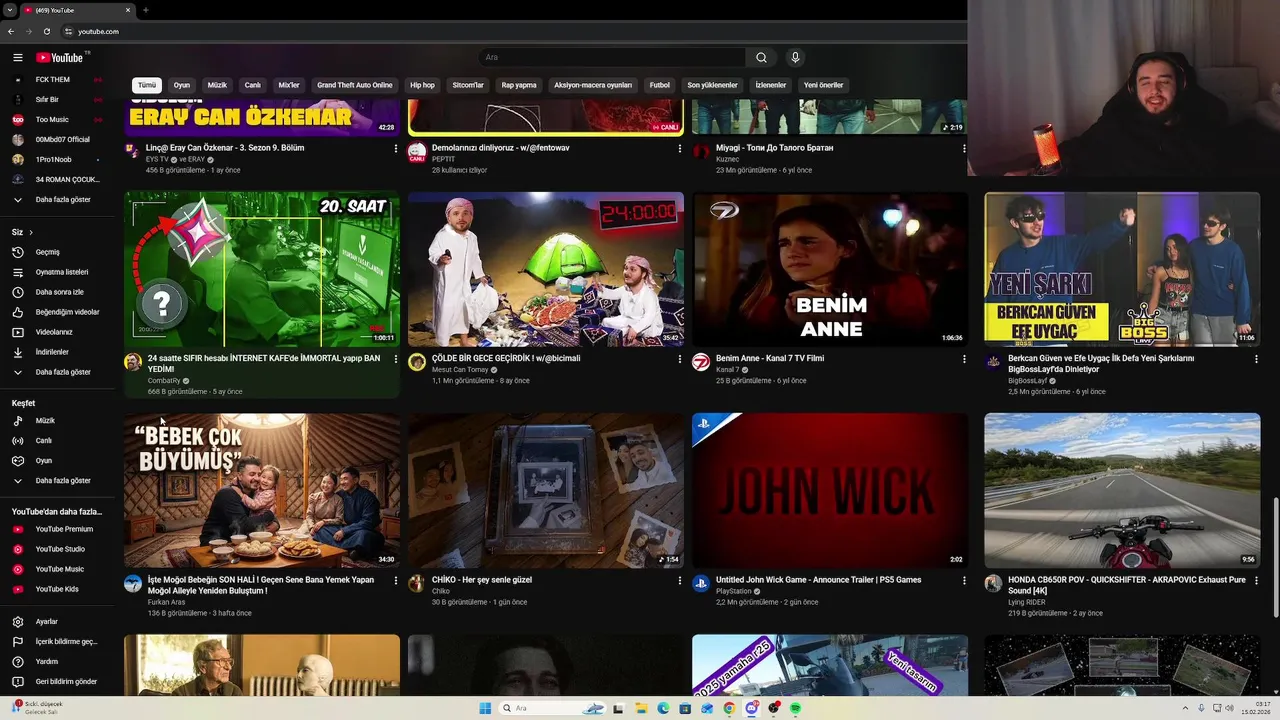
Task: Play the BEBEK ÇOK BÜYÜMÜŞ thumbnail
Action: pos(262,491)
